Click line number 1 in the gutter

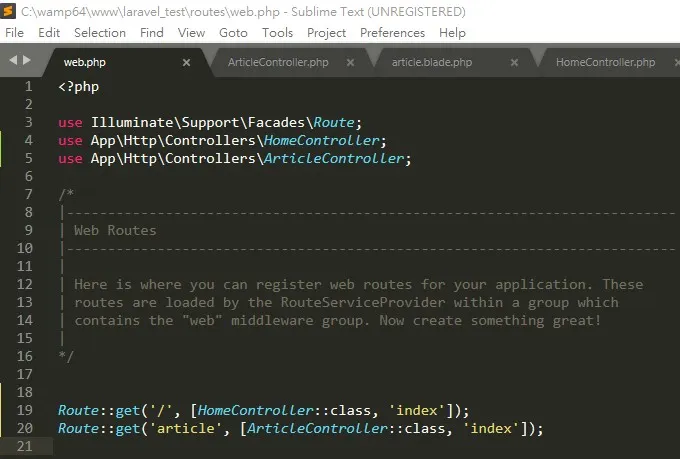pyautogui.click(x=29, y=86)
